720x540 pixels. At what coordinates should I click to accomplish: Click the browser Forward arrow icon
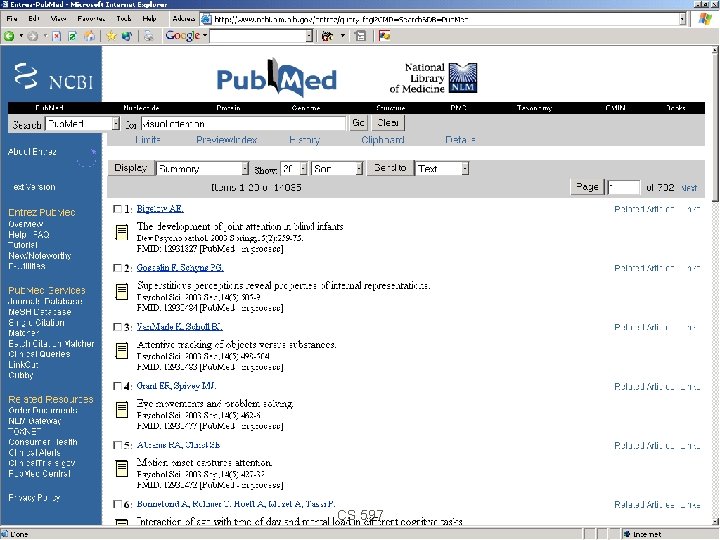pos(33,36)
